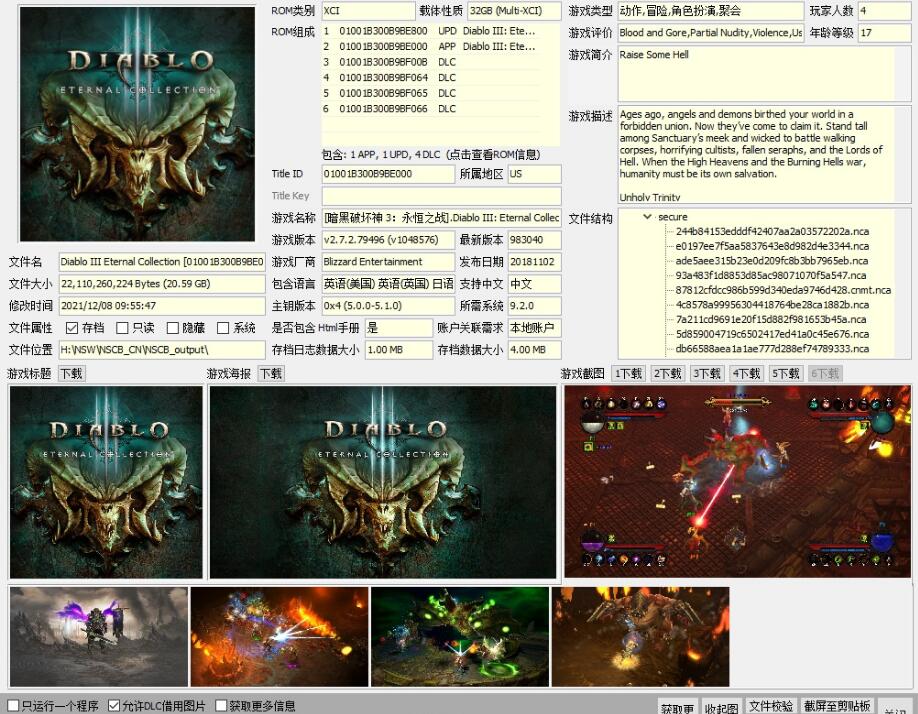Click the 1下载 screenshot download button
The width and height of the screenshot is (918, 714).
628,373
